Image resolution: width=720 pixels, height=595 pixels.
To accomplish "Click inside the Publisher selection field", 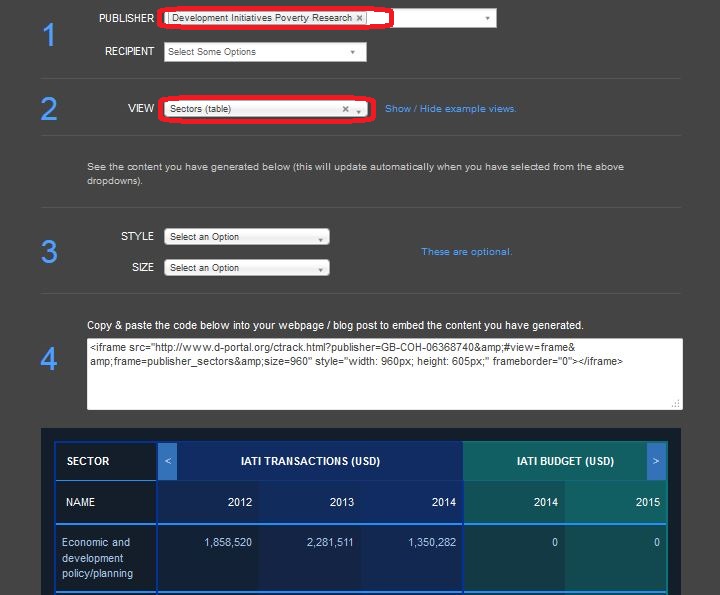I will [x=330, y=18].
